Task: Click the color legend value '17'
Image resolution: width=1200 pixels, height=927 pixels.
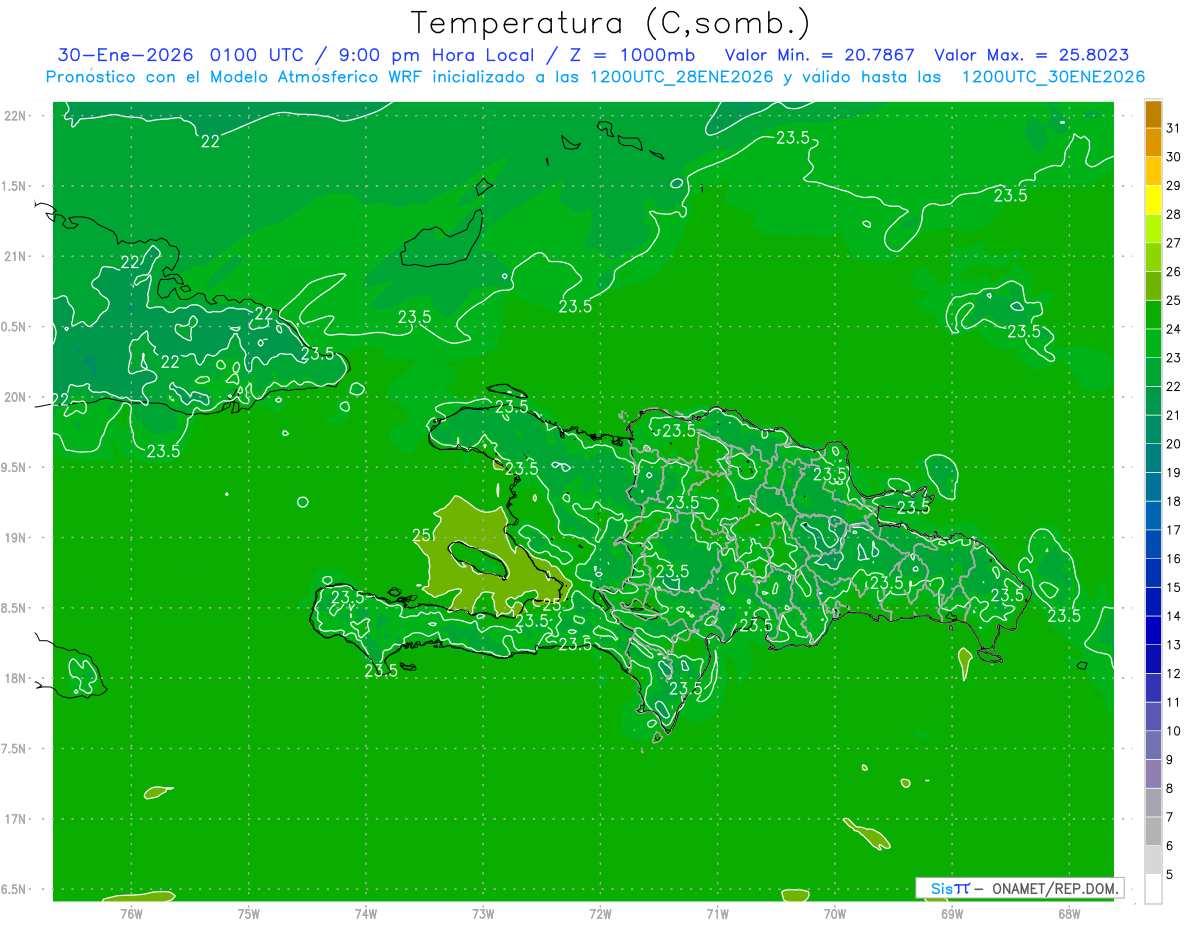Action: pos(1173,530)
